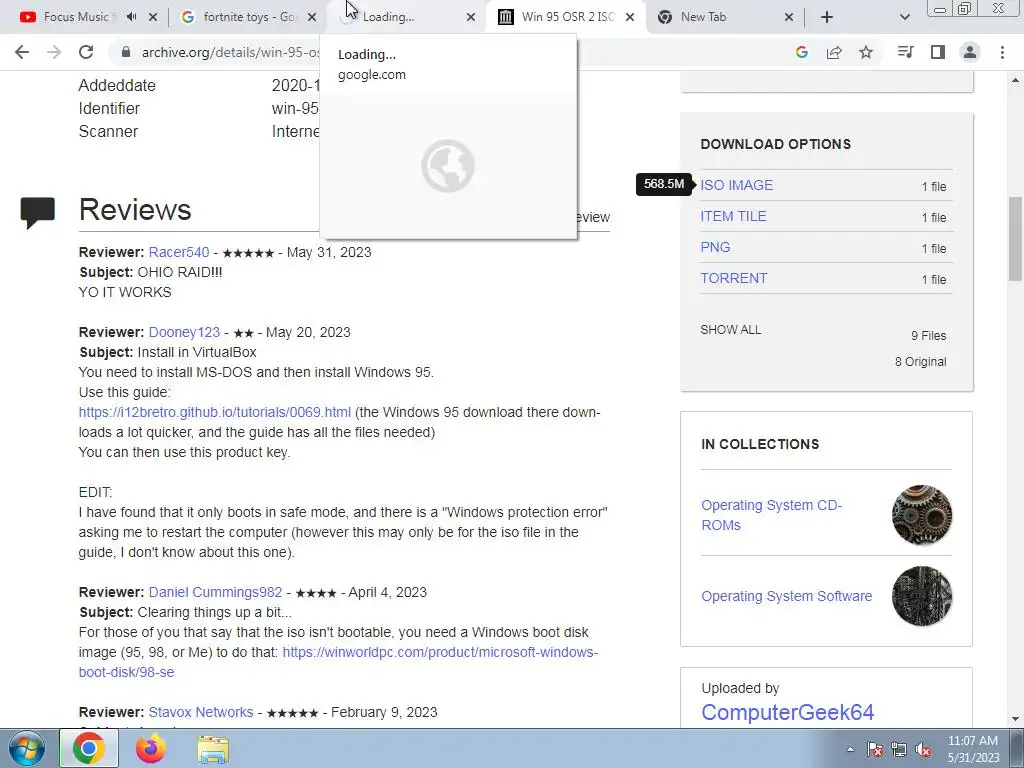Close the Loading tab

click(x=471, y=17)
